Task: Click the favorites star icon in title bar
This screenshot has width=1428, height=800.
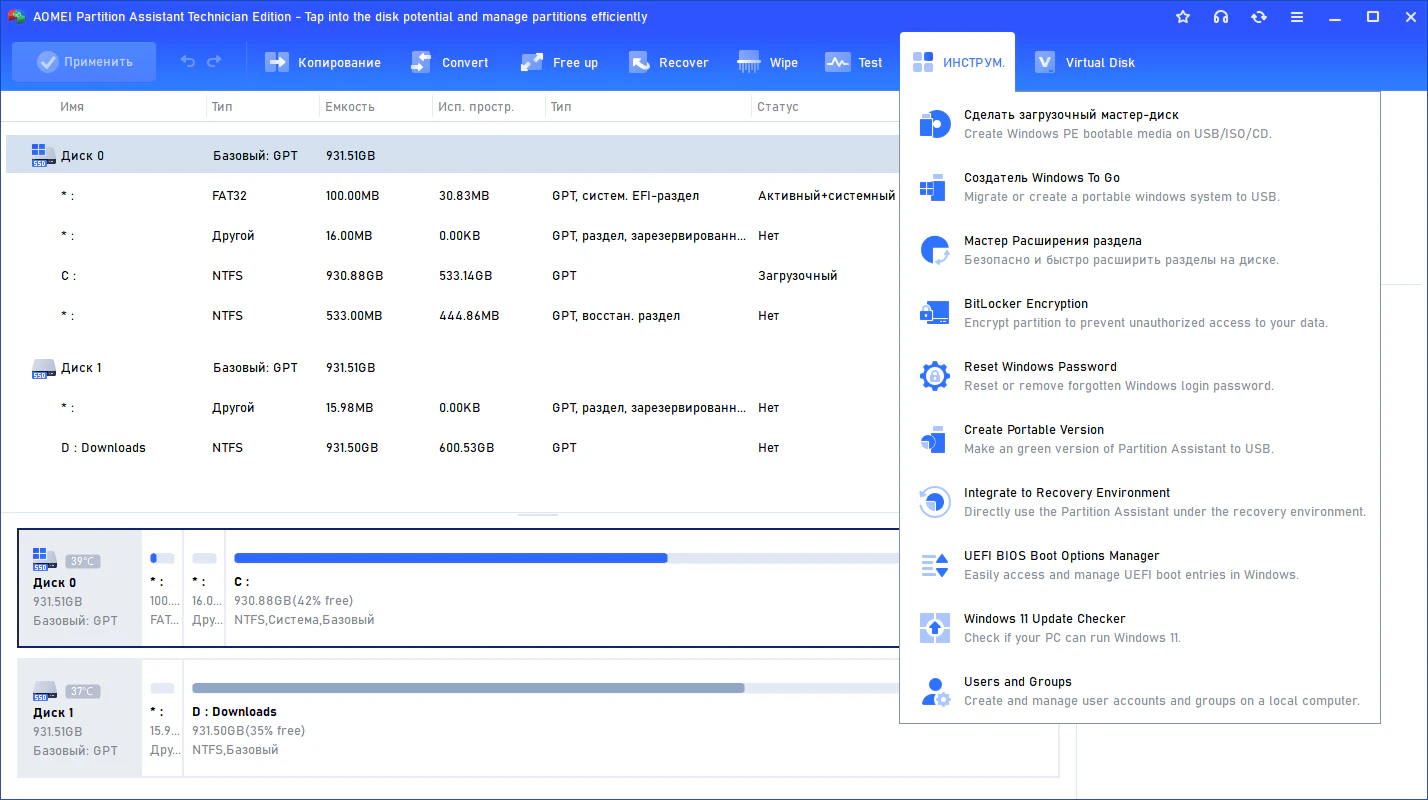Action: (1183, 17)
